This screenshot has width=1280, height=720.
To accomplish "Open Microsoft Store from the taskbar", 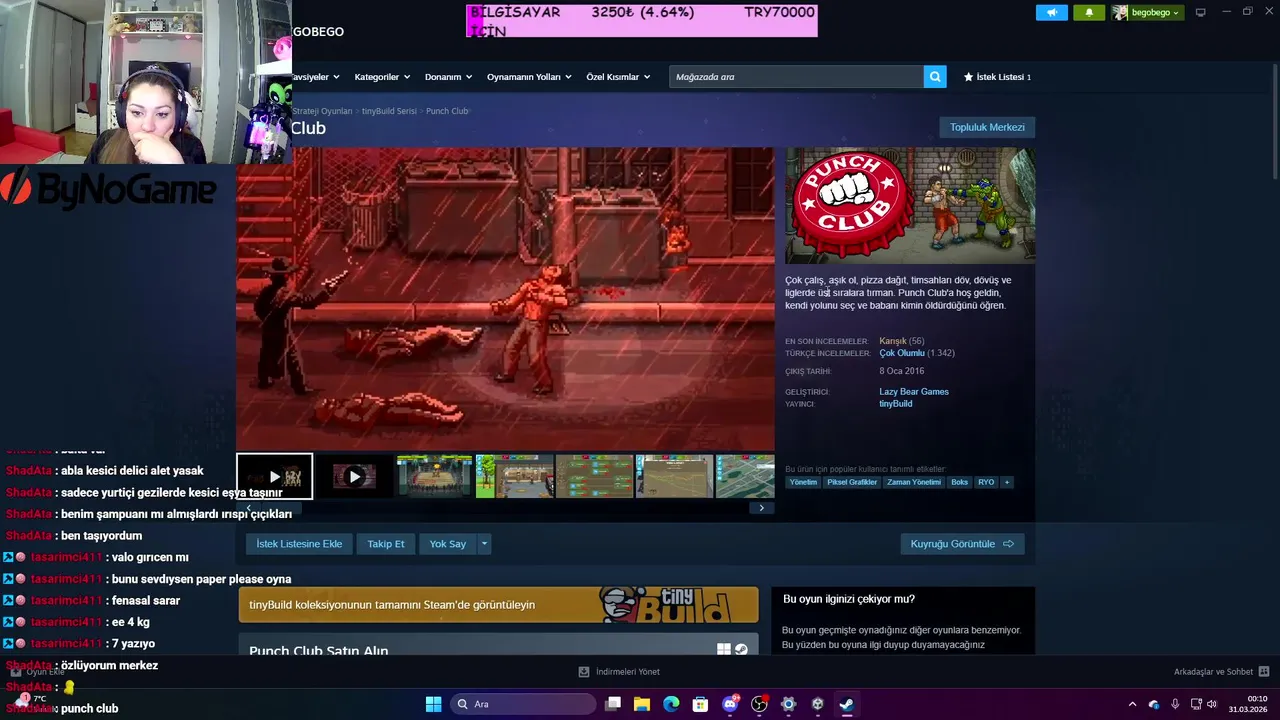I will [x=700, y=704].
